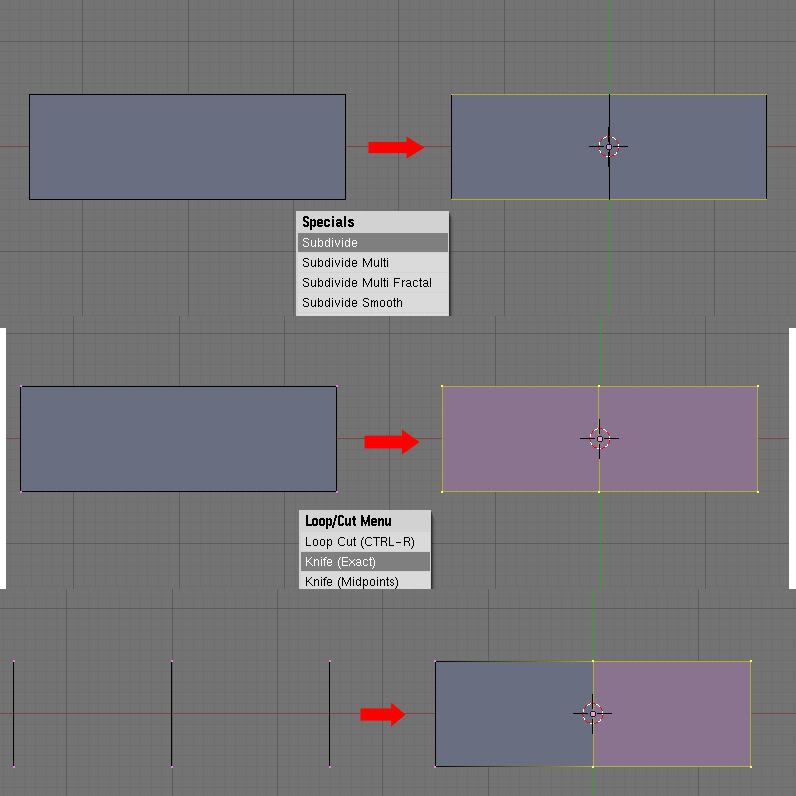
Task: Click the Loop/Cut Menu title
Action: pyautogui.click(x=348, y=521)
